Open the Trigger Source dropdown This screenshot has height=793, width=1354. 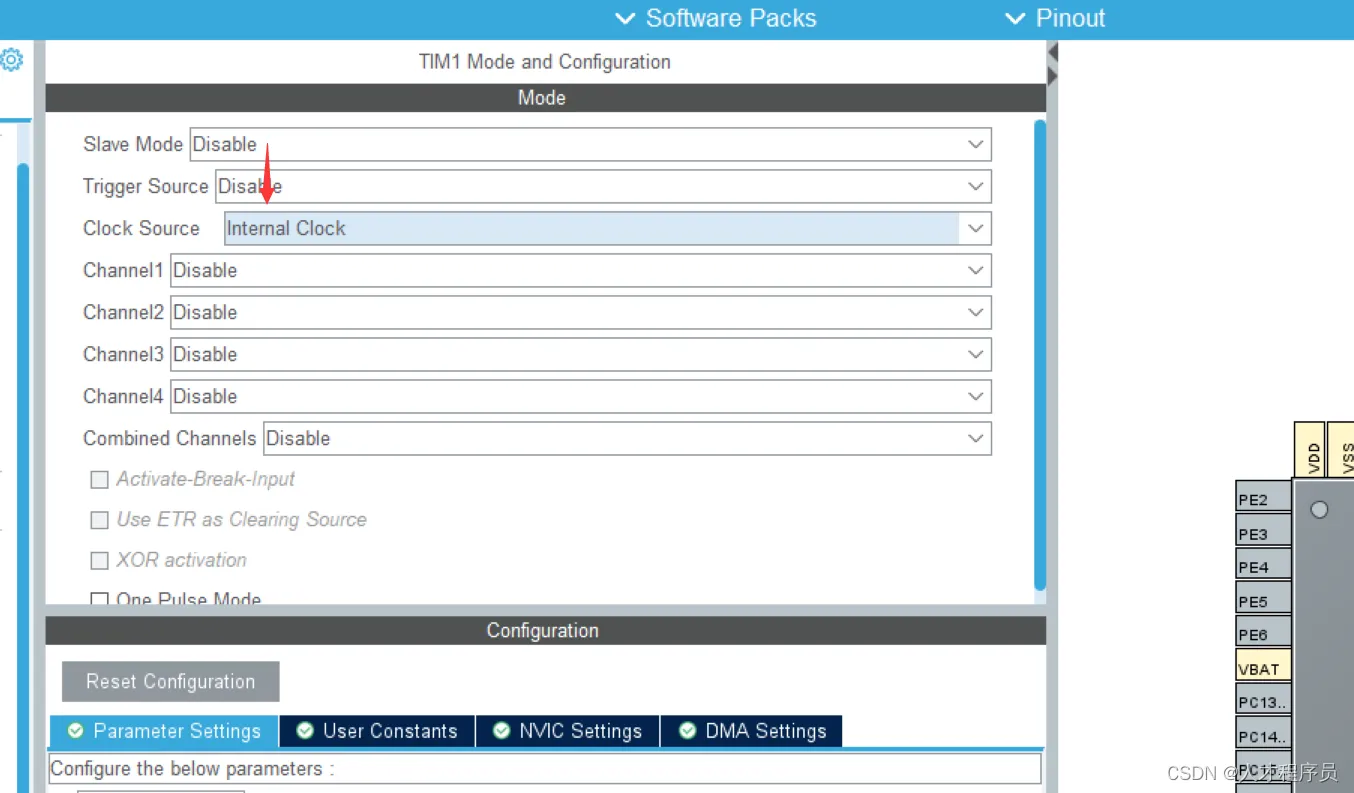(603, 186)
